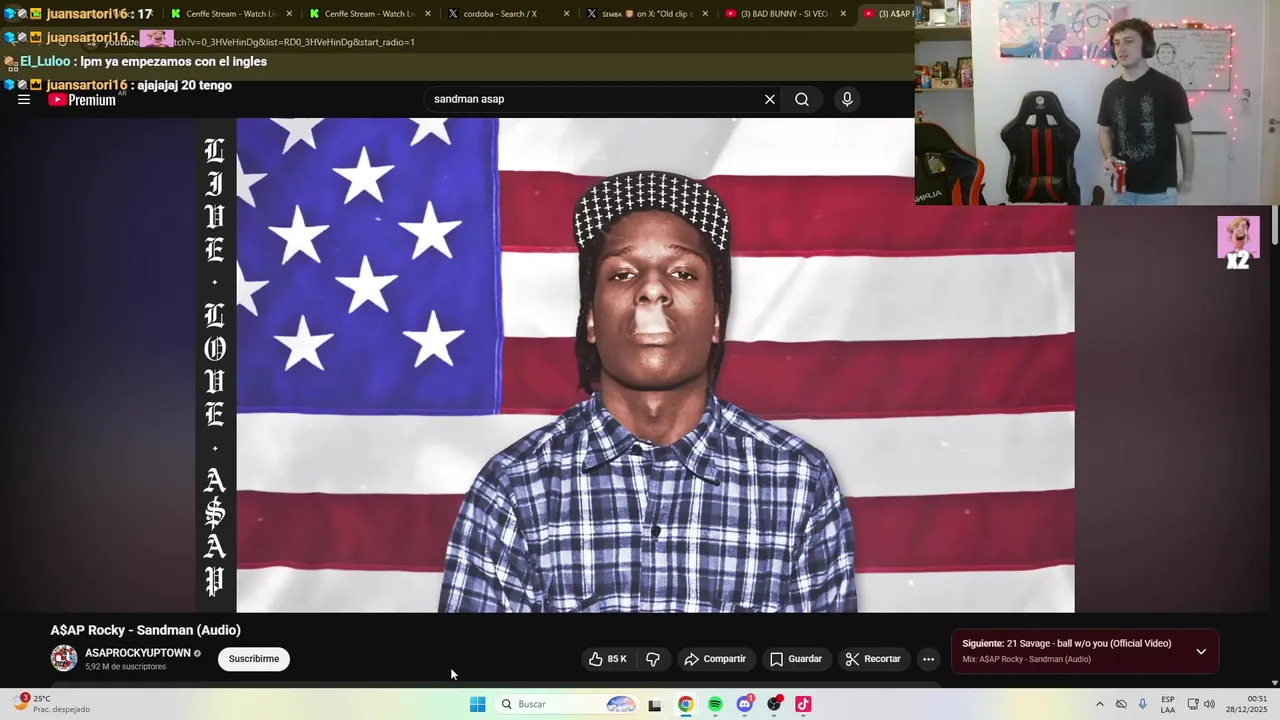1280x720 pixels.
Task: Show hidden system tray icons
Action: tap(1100, 704)
